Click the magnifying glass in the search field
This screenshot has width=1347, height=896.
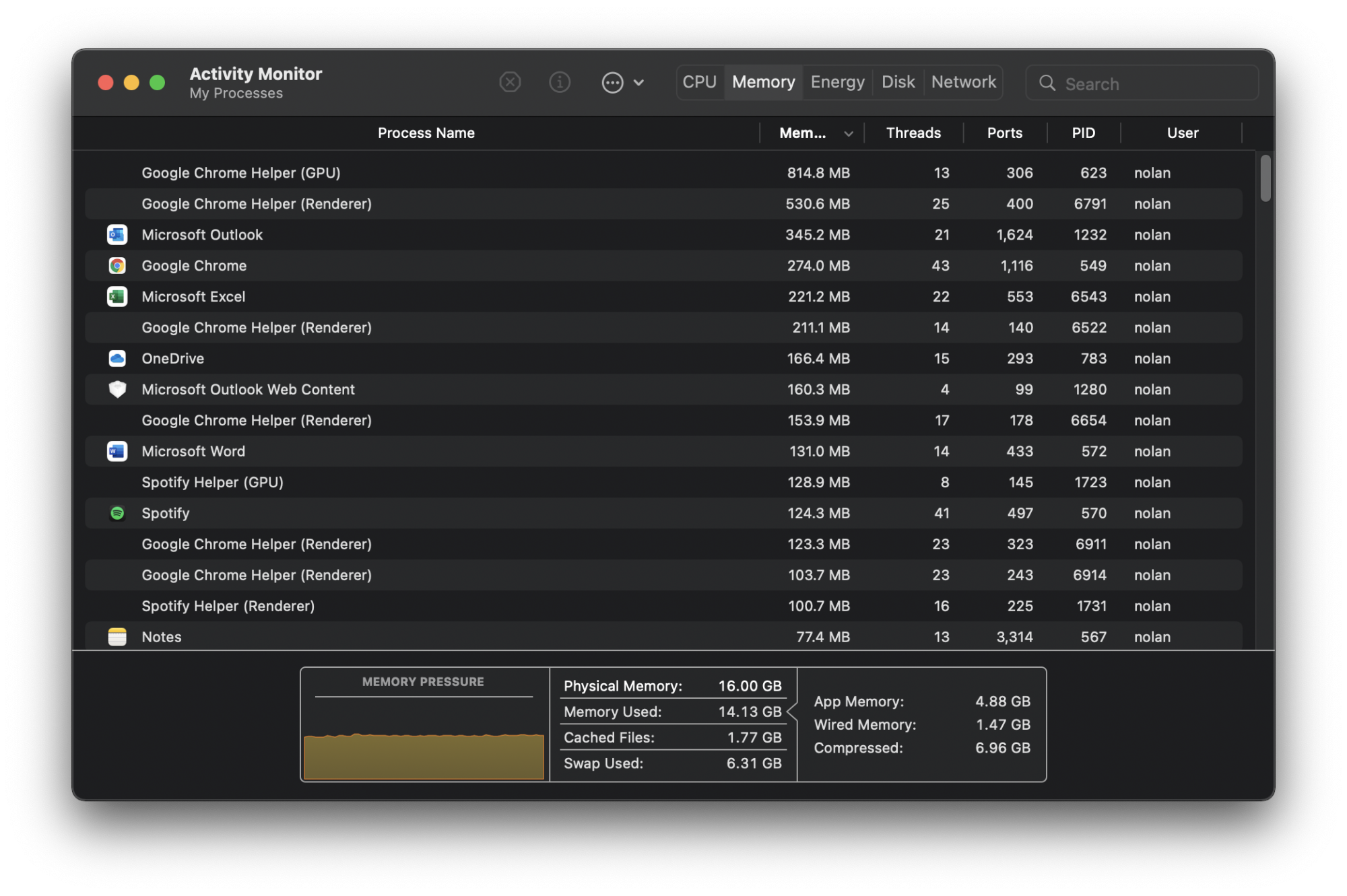(x=1047, y=83)
